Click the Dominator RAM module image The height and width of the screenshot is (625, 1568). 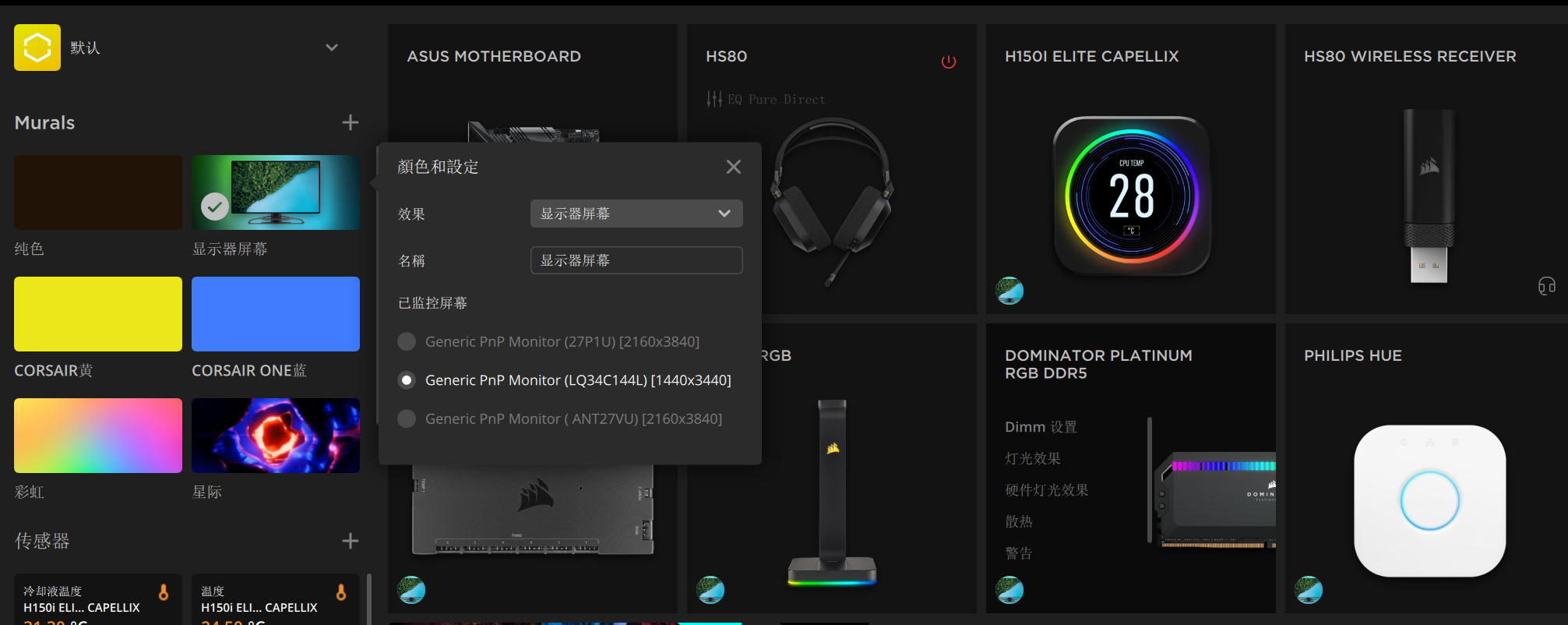click(1215, 500)
